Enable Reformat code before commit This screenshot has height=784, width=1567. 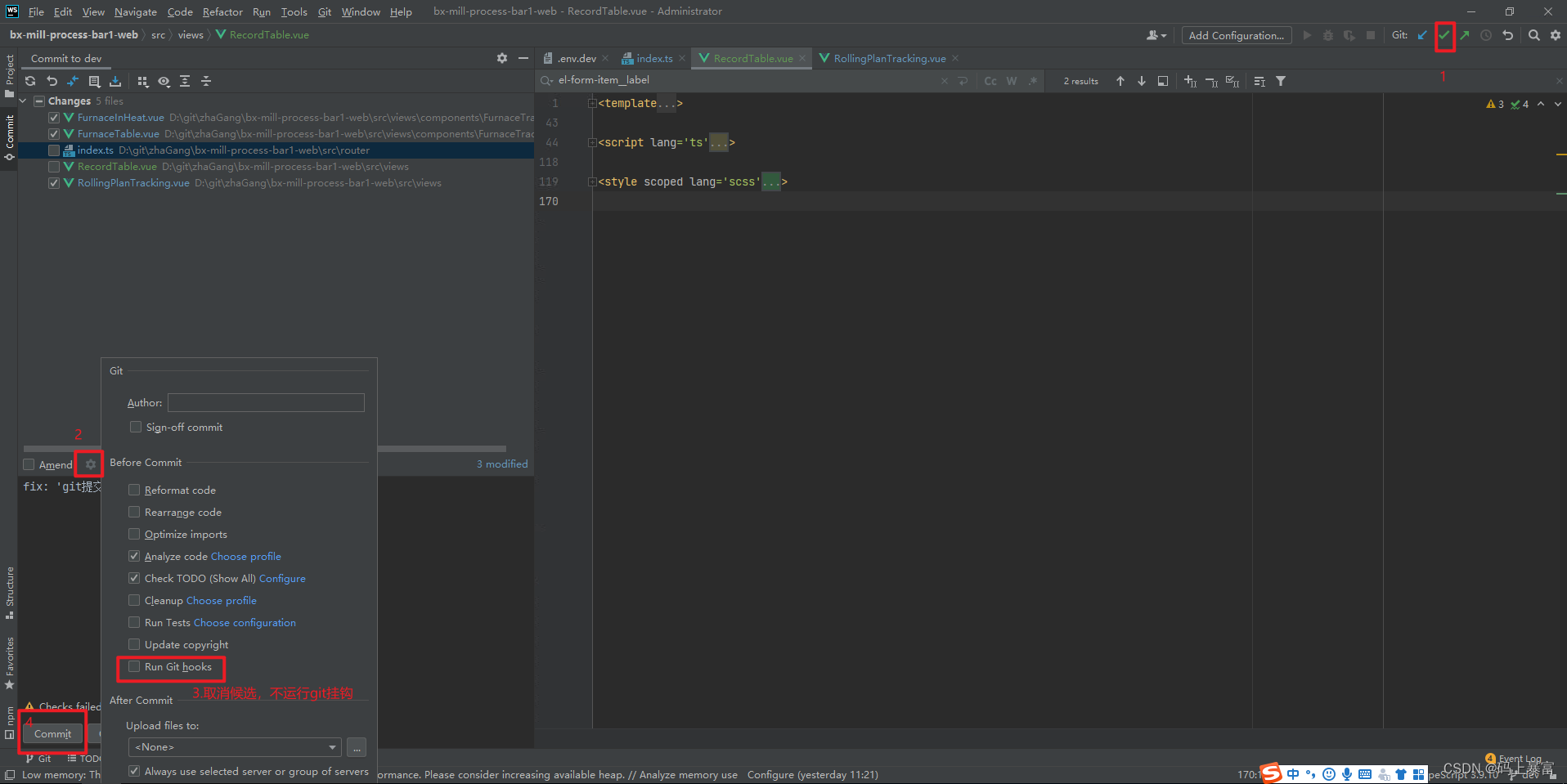(x=134, y=490)
